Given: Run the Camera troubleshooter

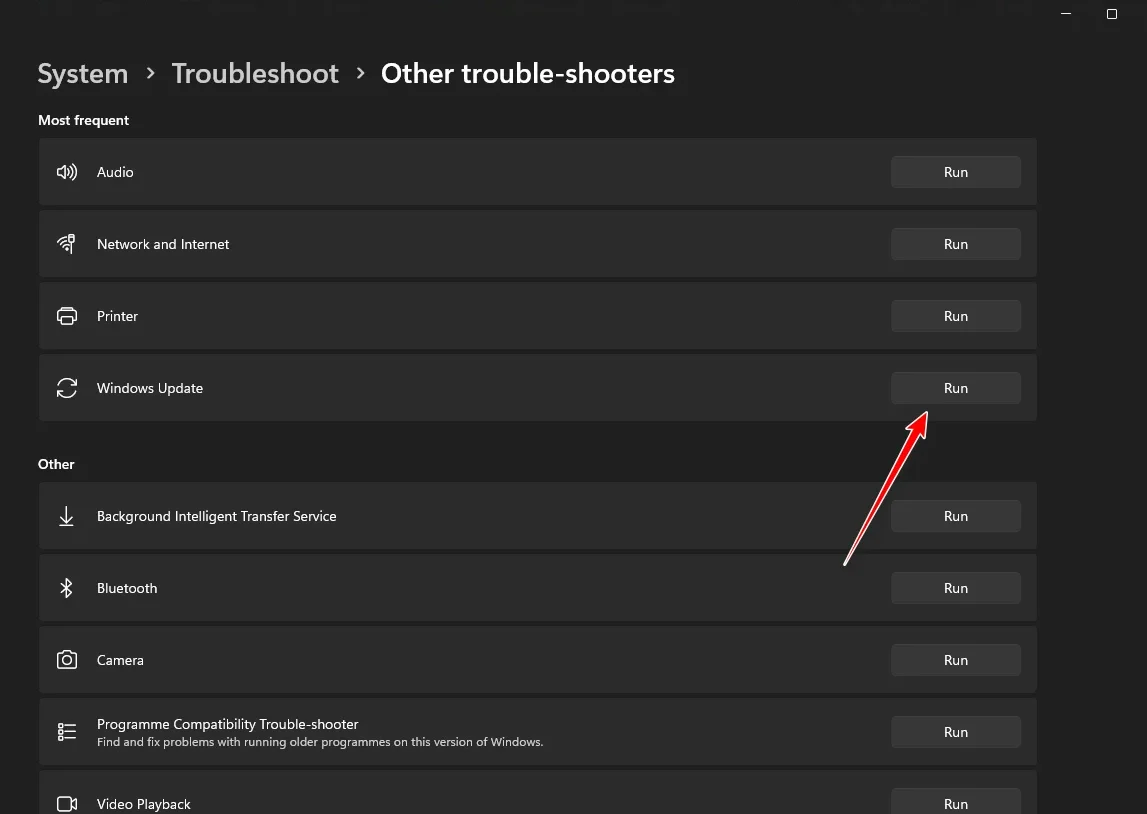Looking at the screenshot, I should [x=955, y=660].
